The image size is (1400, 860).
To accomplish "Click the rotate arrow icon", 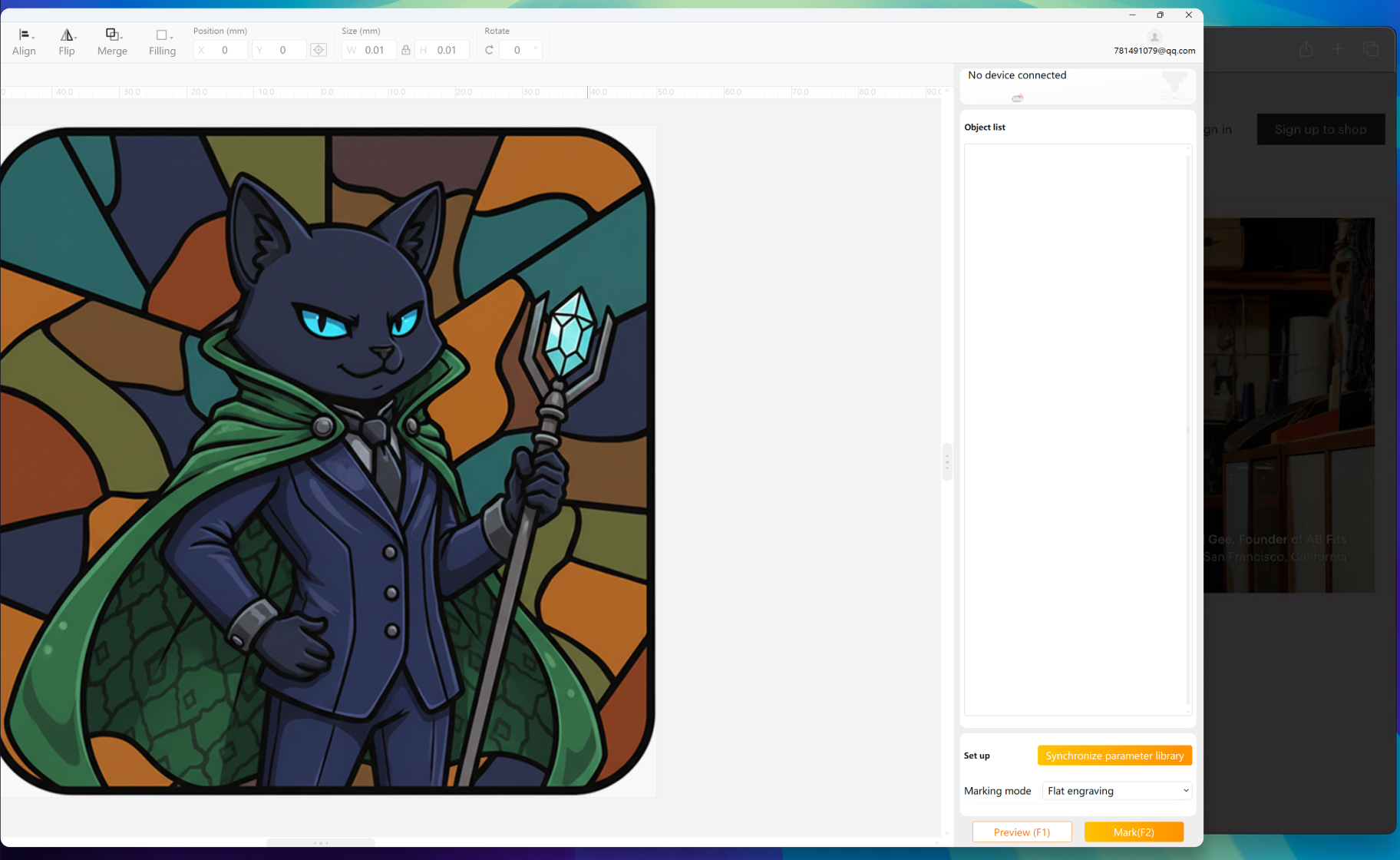I will (489, 50).
